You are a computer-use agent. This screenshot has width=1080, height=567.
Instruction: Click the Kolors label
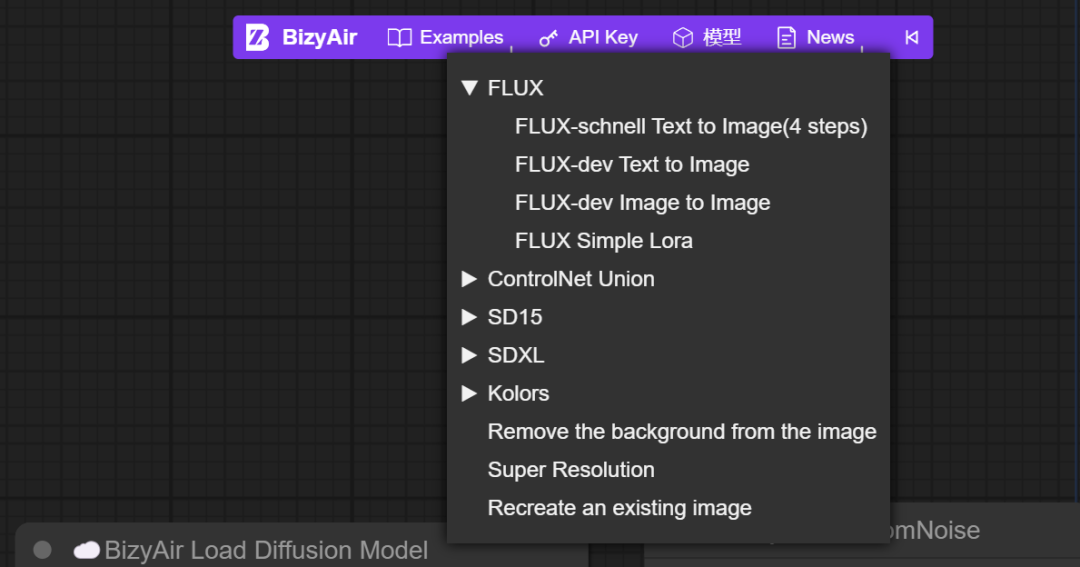518,393
